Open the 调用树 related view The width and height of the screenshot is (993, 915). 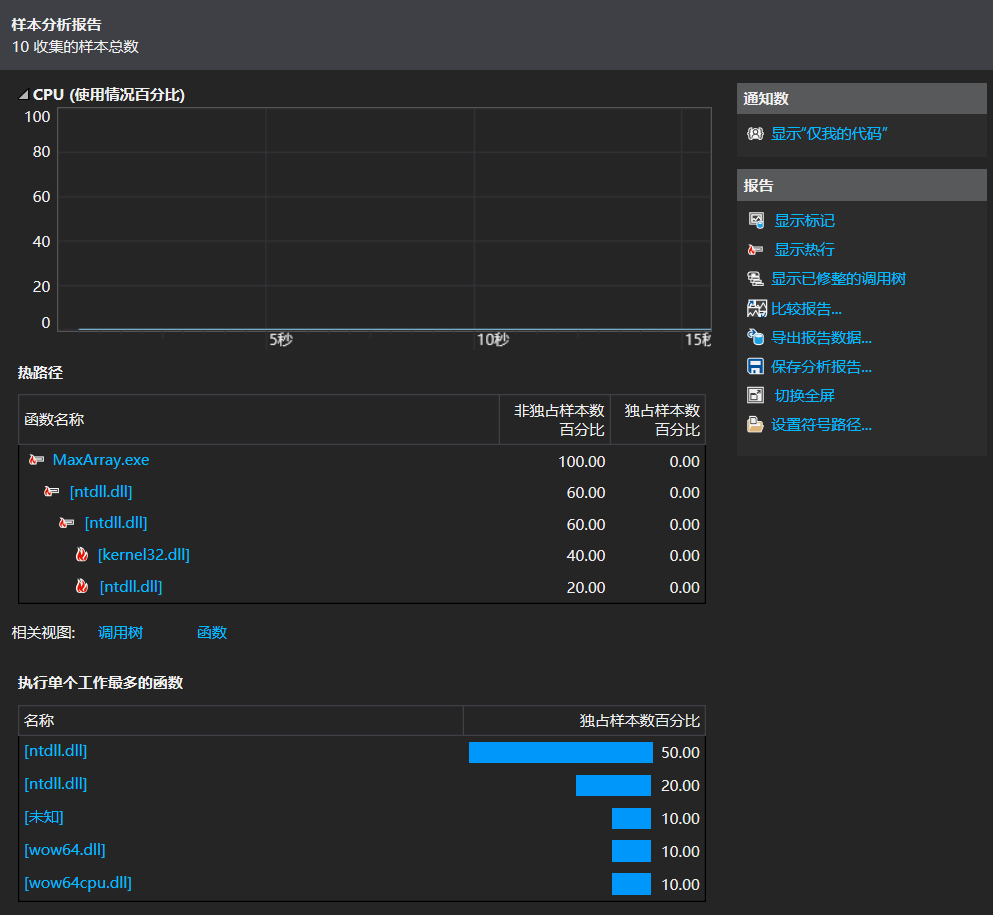(x=120, y=633)
